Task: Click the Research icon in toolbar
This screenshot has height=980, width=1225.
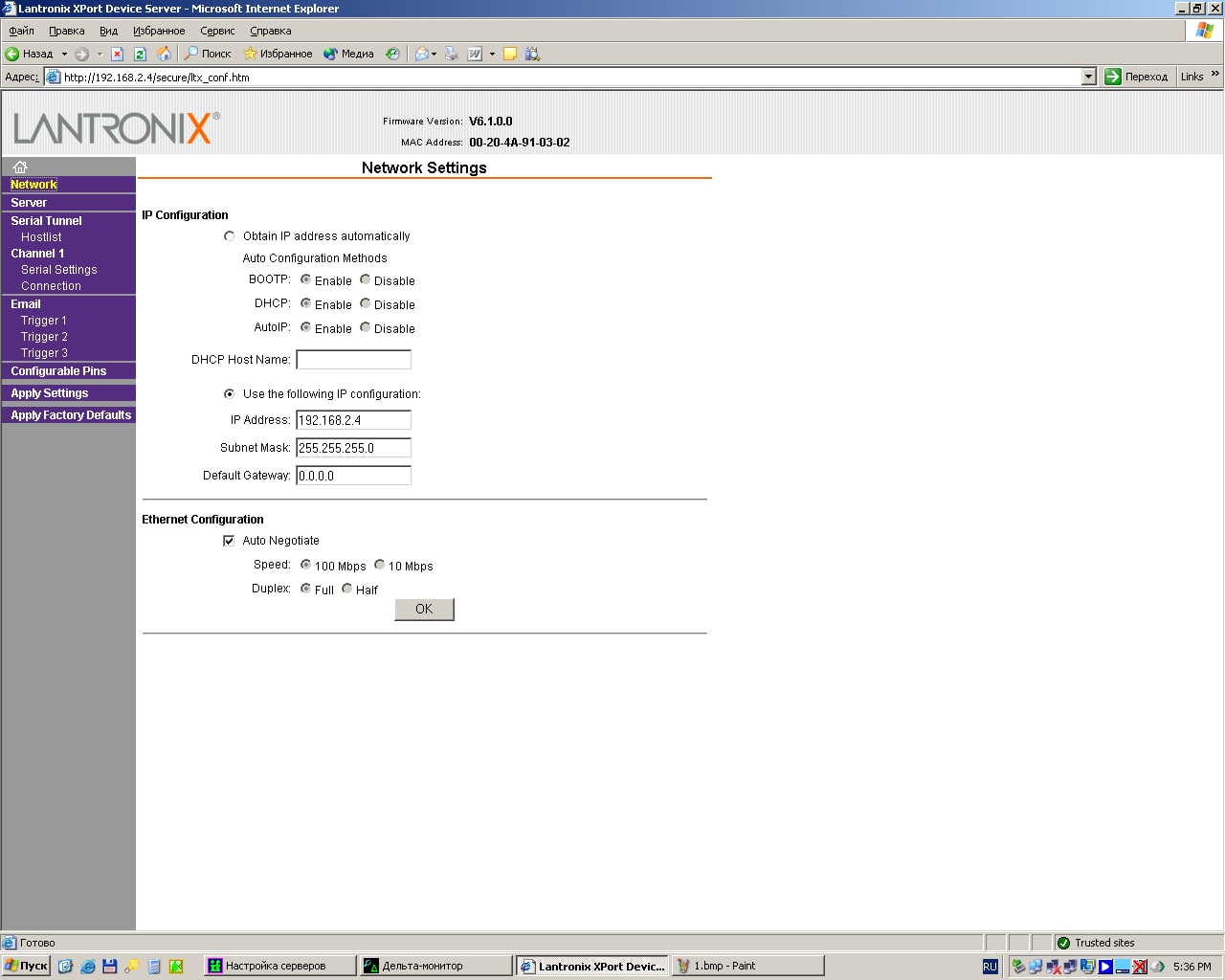Action: 533,54
